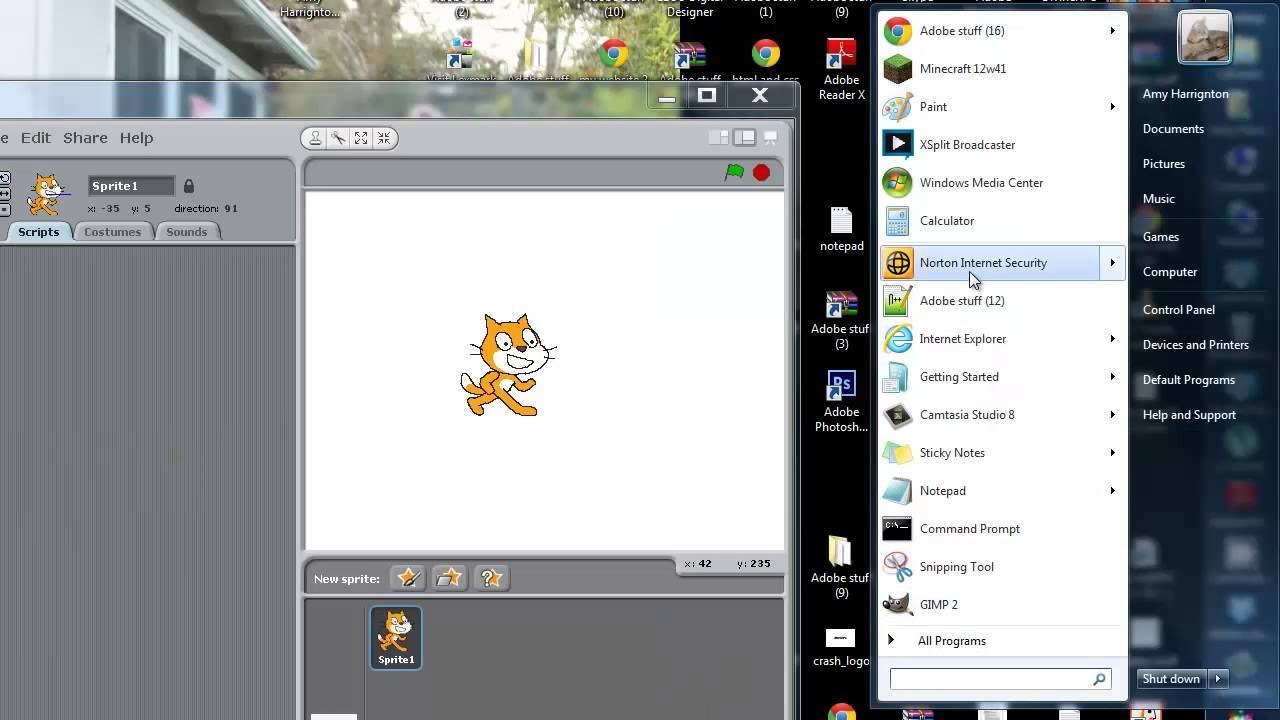Open Adobe stuff (12) in Start menu
Screen dimensions: 1280x720
1003,301
